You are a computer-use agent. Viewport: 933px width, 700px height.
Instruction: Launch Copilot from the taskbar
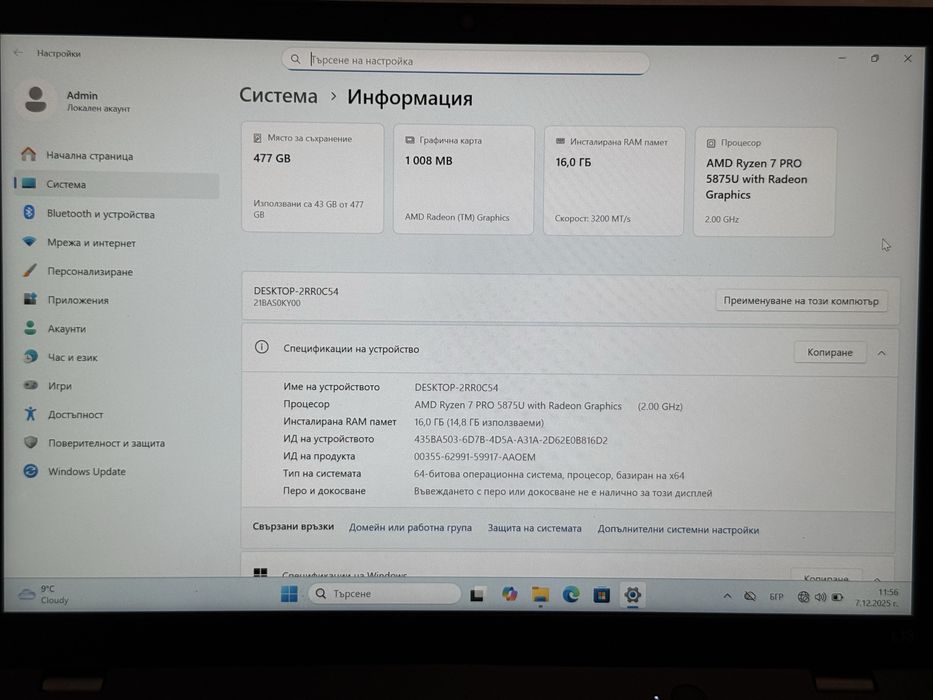509,593
